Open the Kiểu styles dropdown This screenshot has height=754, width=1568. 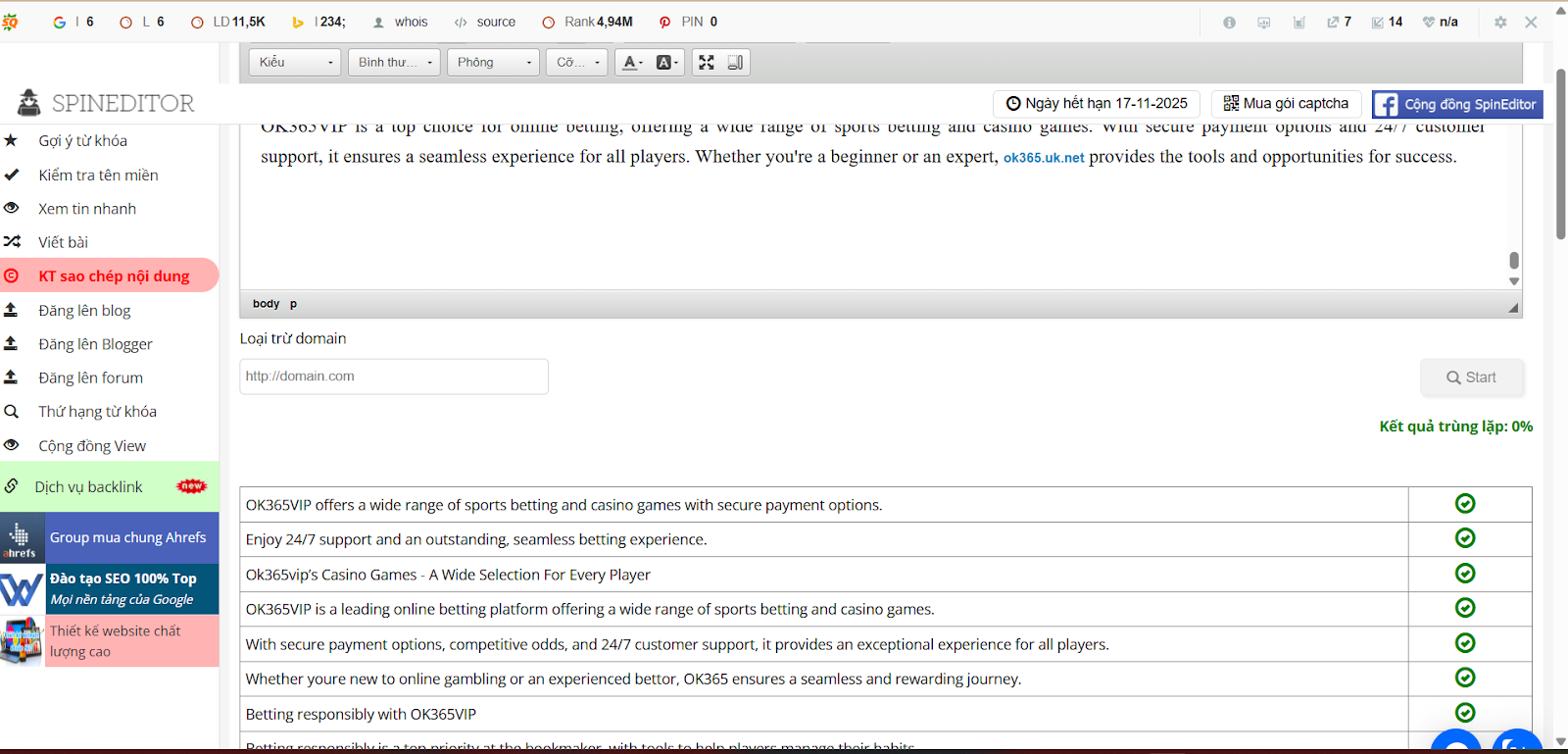[295, 62]
